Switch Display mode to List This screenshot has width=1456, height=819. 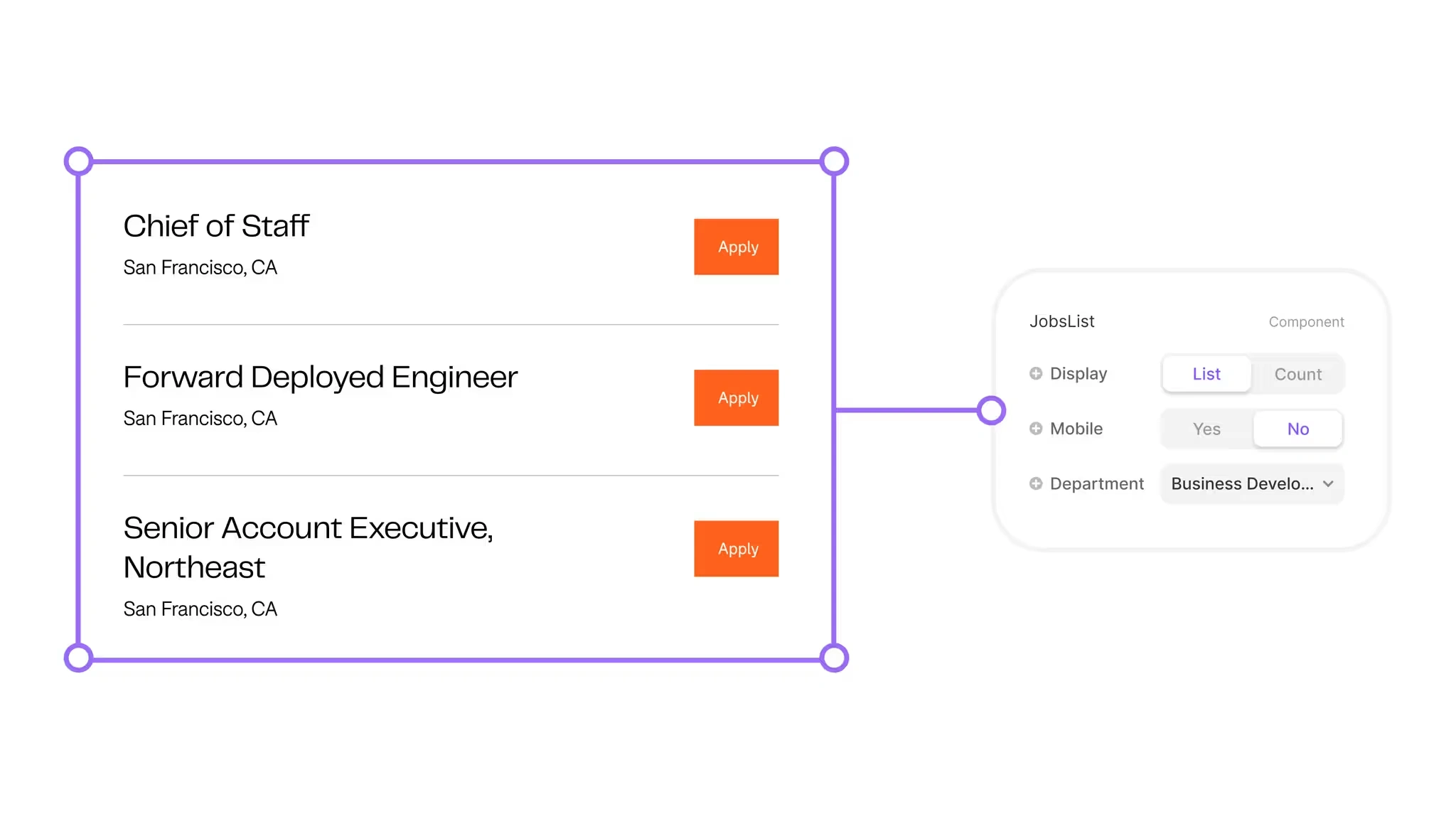[1207, 373]
